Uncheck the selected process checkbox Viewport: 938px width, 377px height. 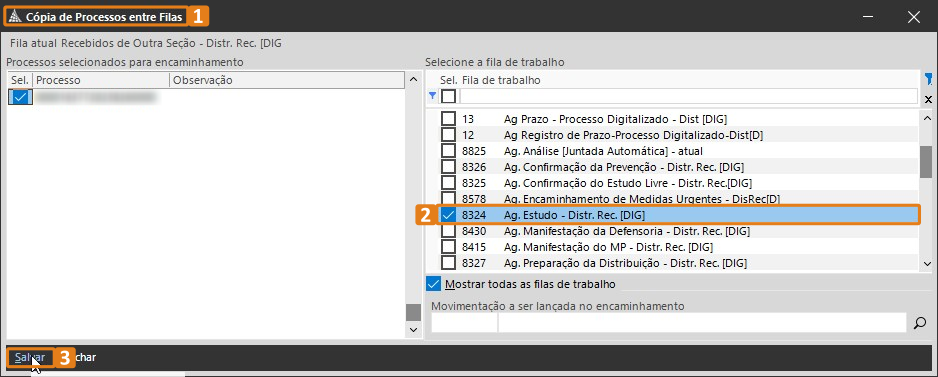coord(20,97)
